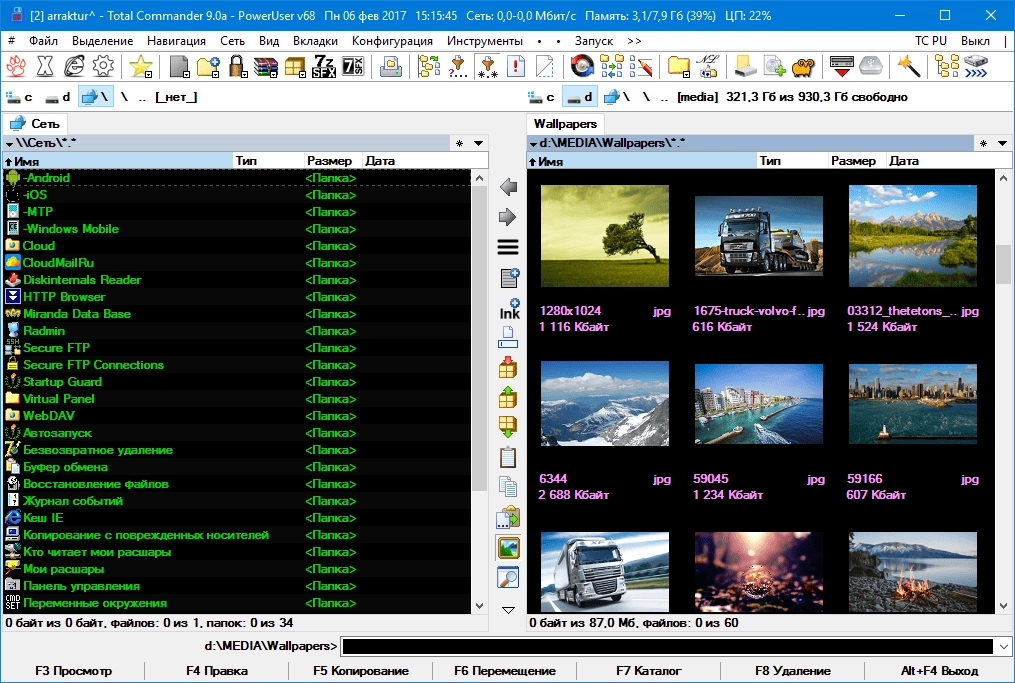1015x683 pixels.
Task: Click the WinRAR books archive icon
Action: [265, 66]
